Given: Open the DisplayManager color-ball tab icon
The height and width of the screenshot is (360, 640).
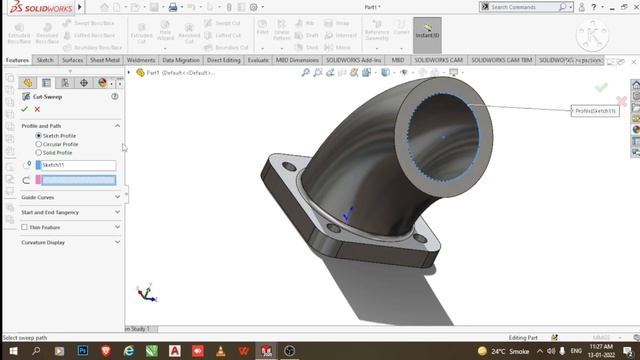Looking at the screenshot, I should pos(102,83).
